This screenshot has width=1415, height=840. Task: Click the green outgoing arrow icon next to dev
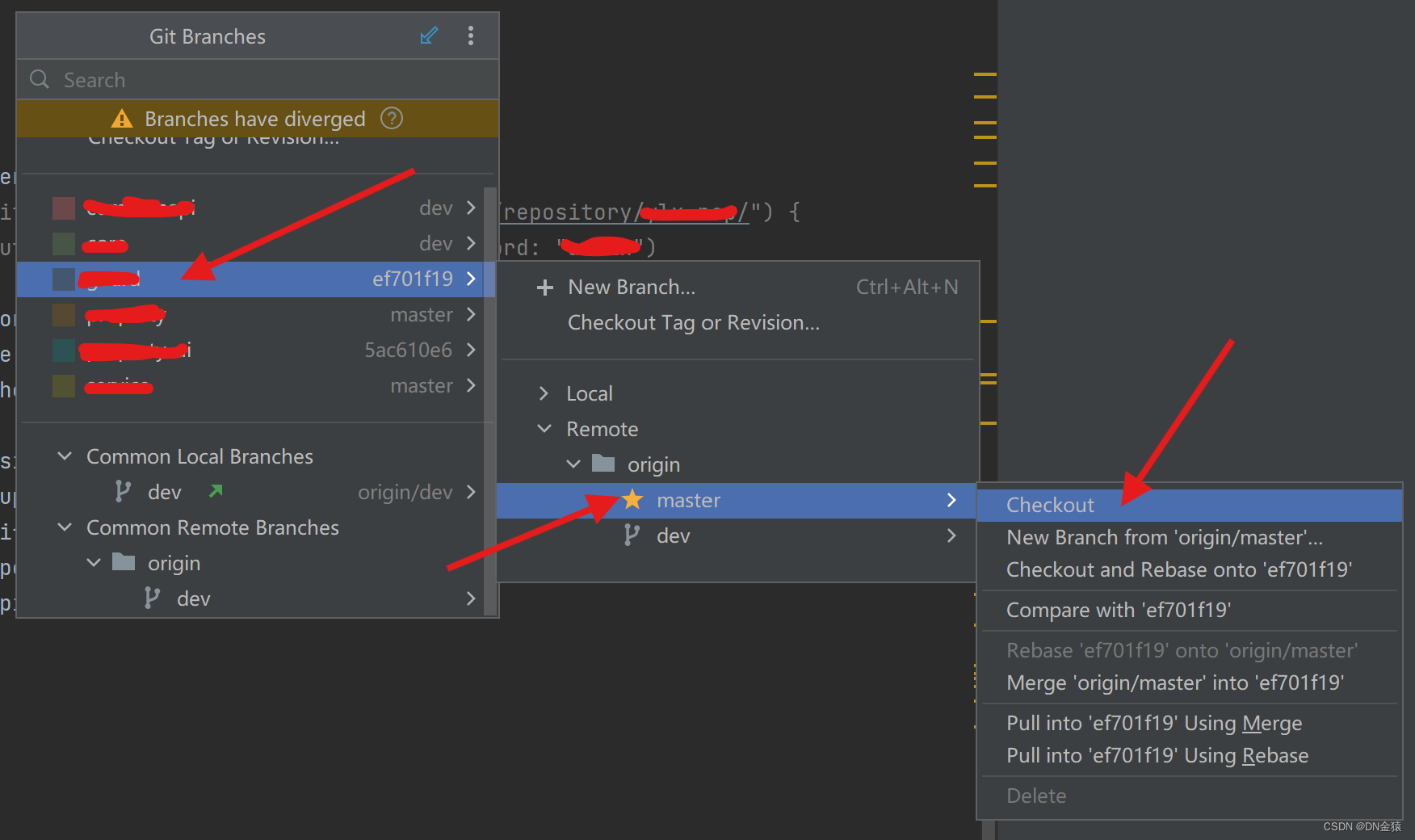pyautogui.click(x=216, y=490)
